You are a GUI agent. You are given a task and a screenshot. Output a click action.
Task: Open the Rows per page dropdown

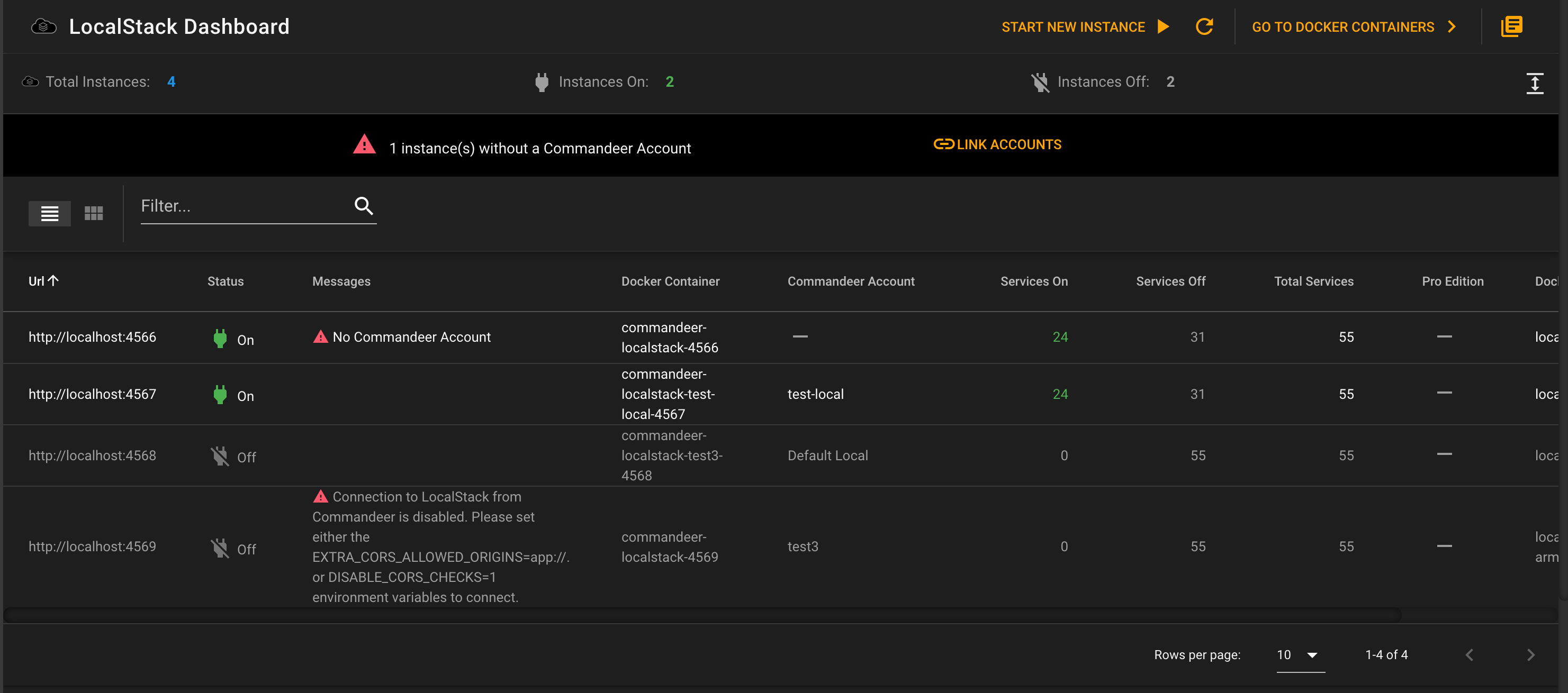coord(1300,655)
